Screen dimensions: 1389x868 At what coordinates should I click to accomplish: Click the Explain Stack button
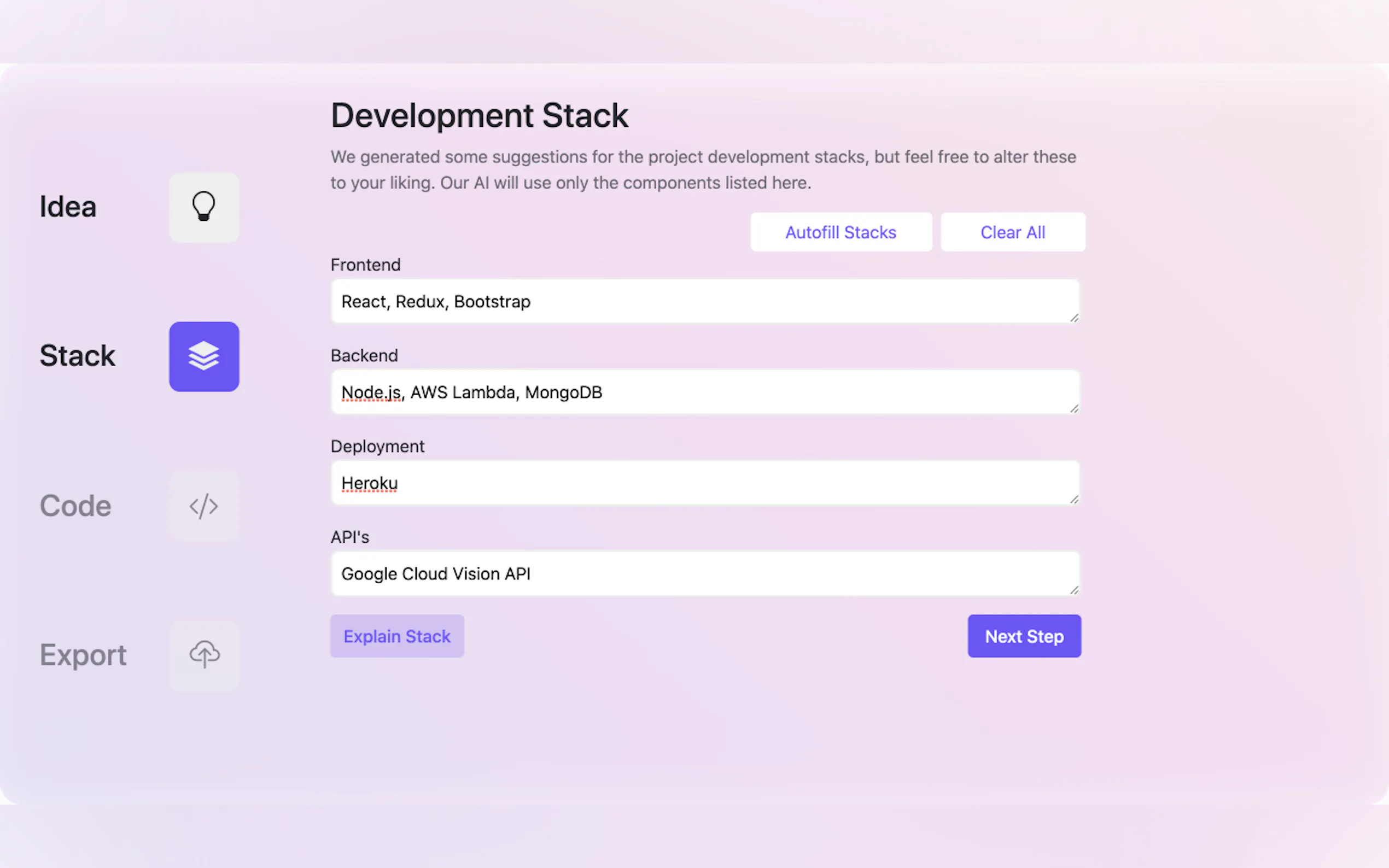tap(397, 636)
